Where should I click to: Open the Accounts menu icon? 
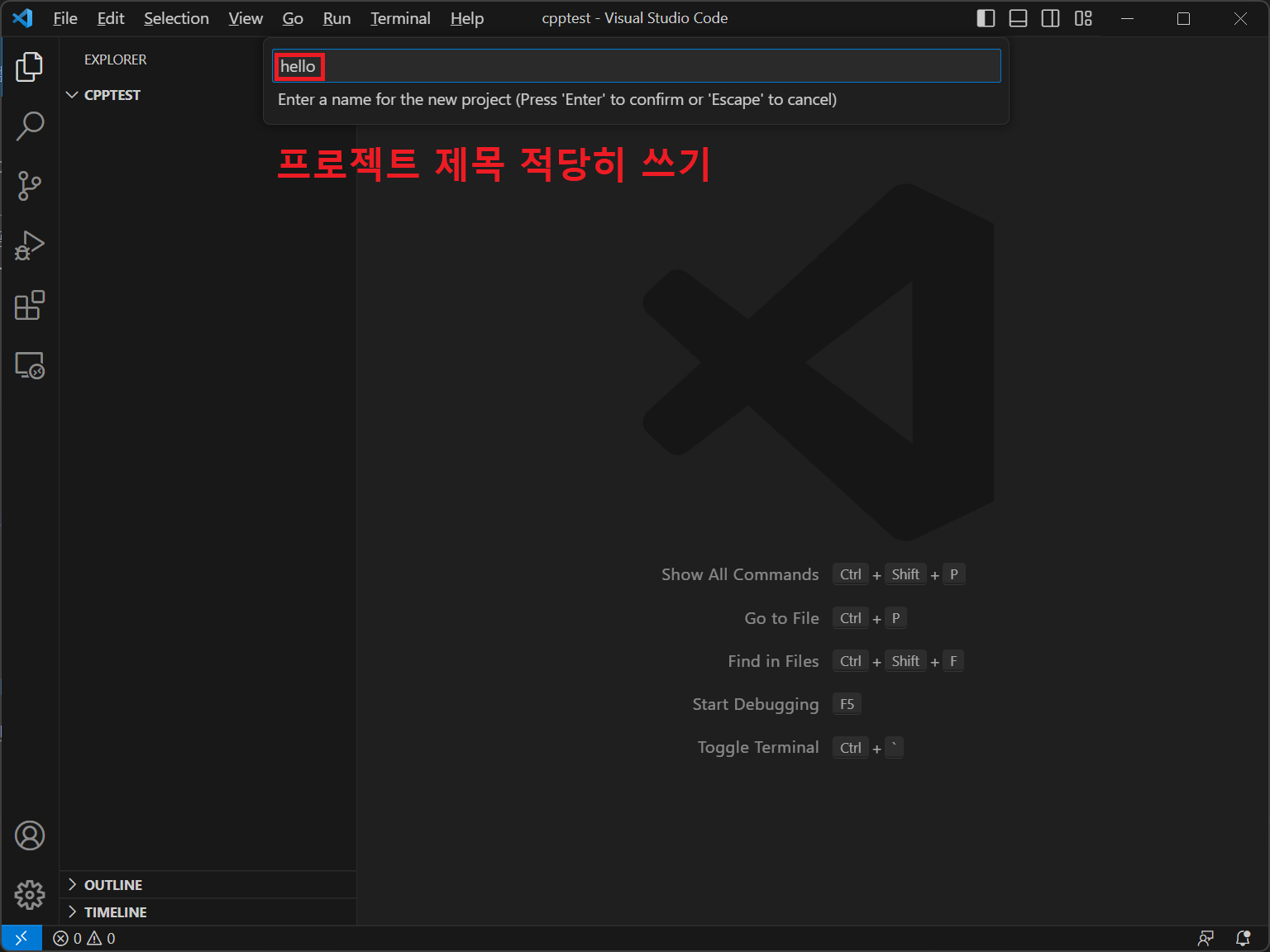29,835
